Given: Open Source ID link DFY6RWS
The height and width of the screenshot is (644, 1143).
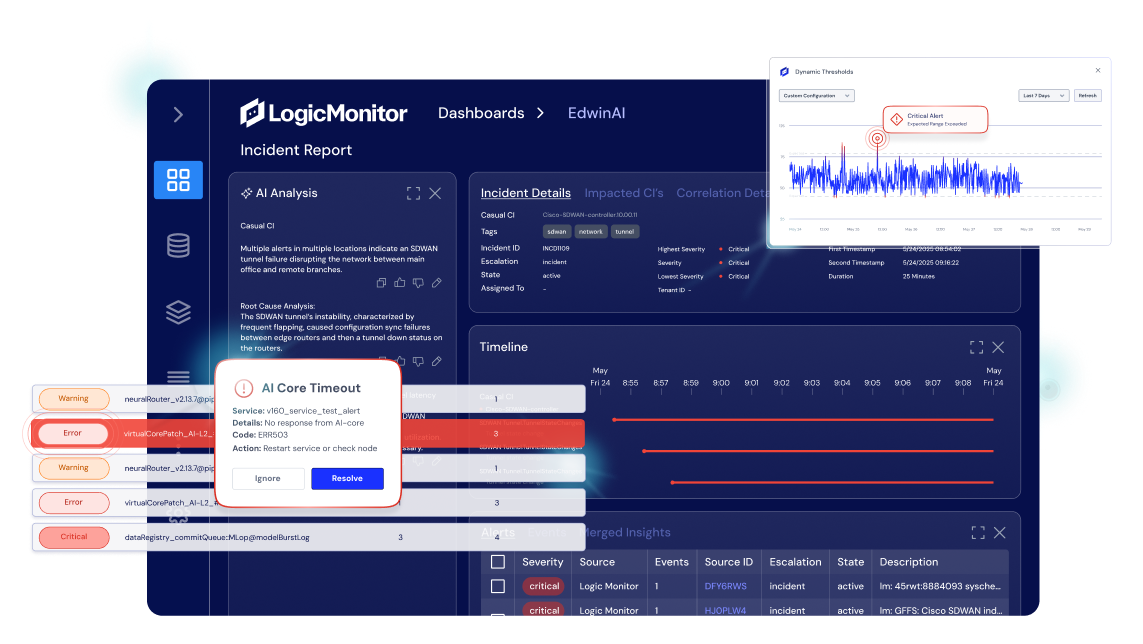Looking at the screenshot, I should coord(725,586).
